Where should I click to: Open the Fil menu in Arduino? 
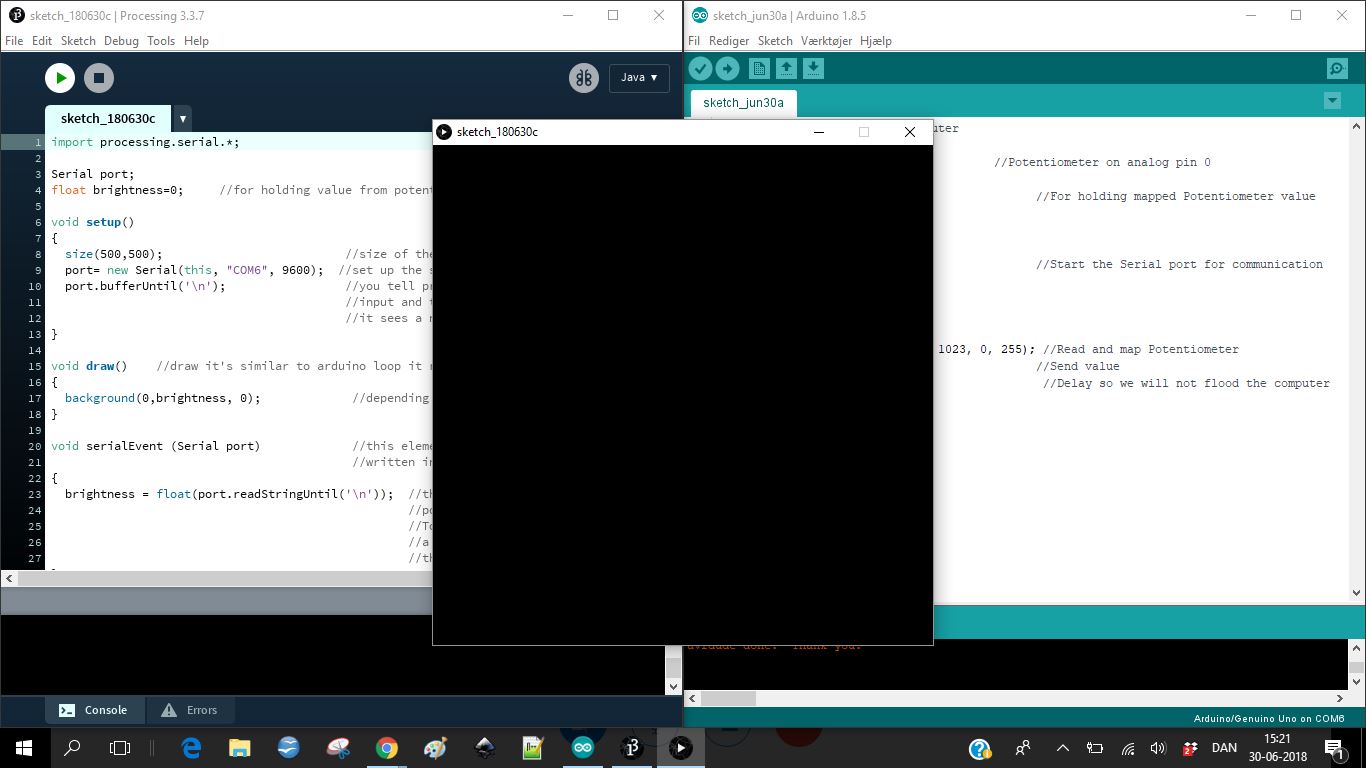pyautogui.click(x=694, y=41)
